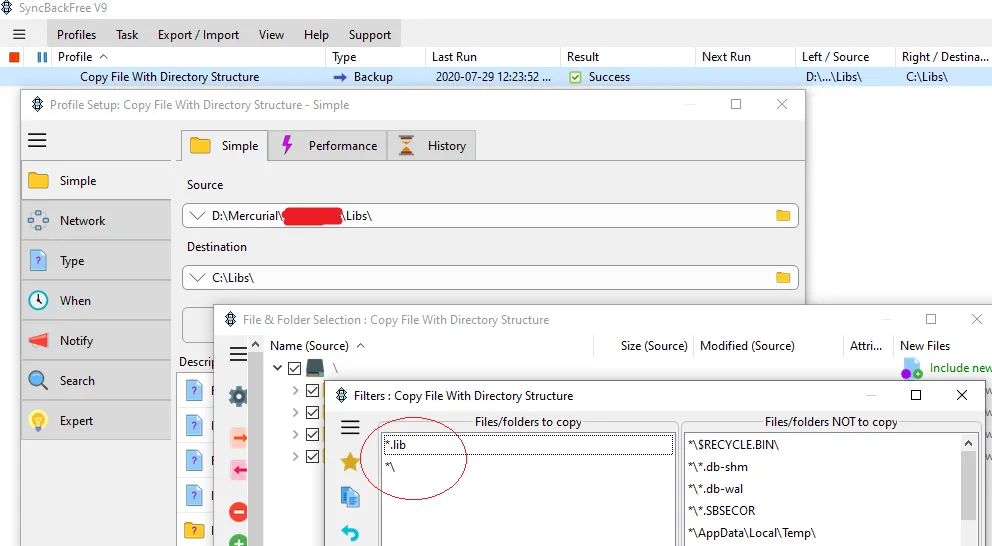
Task: Switch to the Performance tab
Action: pyautogui.click(x=328, y=146)
